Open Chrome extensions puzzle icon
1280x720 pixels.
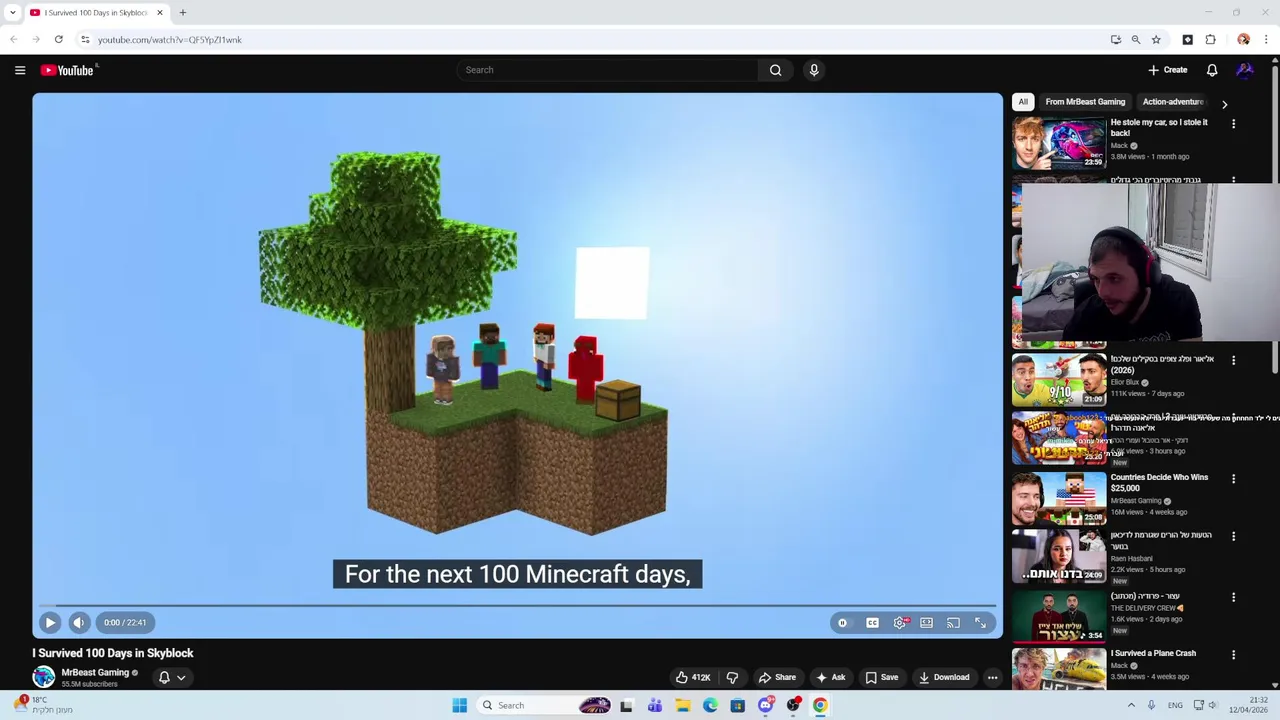(x=1211, y=40)
